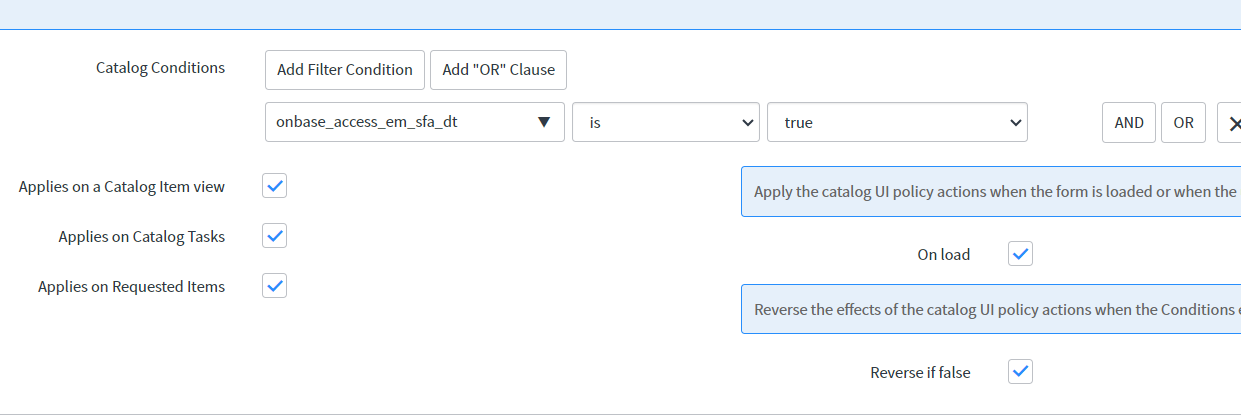Click the "Reverse the effects" info message box
The height and width of the screenshot is (416, 1241).
tap(991, 309)
